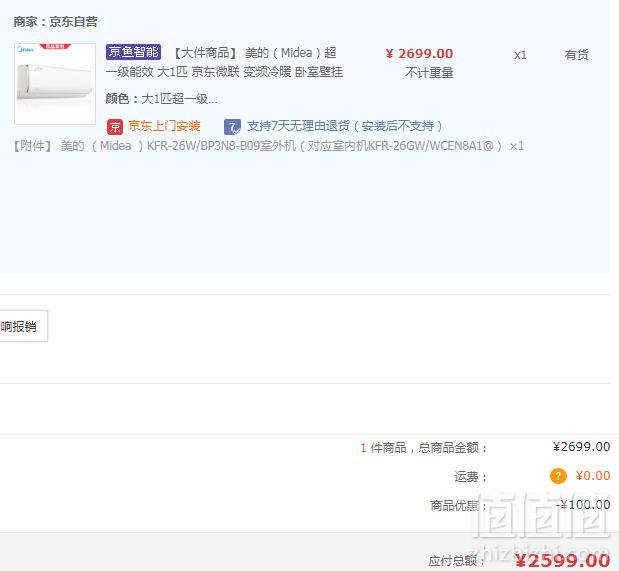The height and width of the screenshot is (571, 619).
Task: Click the 京鱼智能 purple badge
Action: [x=133, y=52]
